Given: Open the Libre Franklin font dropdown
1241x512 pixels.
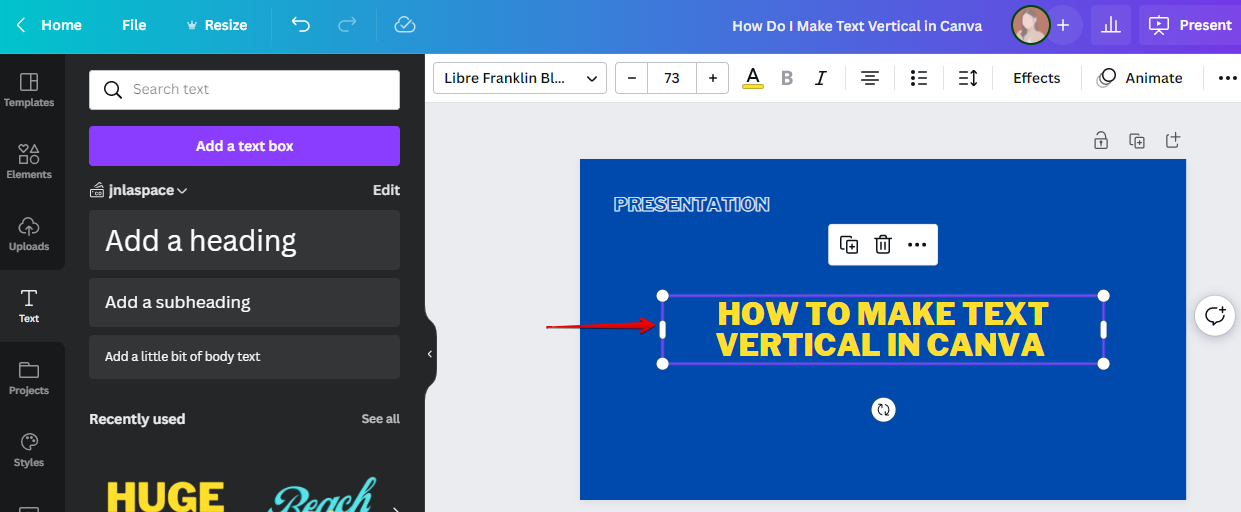Looking at the screenshot, I should tap(519, 78).
